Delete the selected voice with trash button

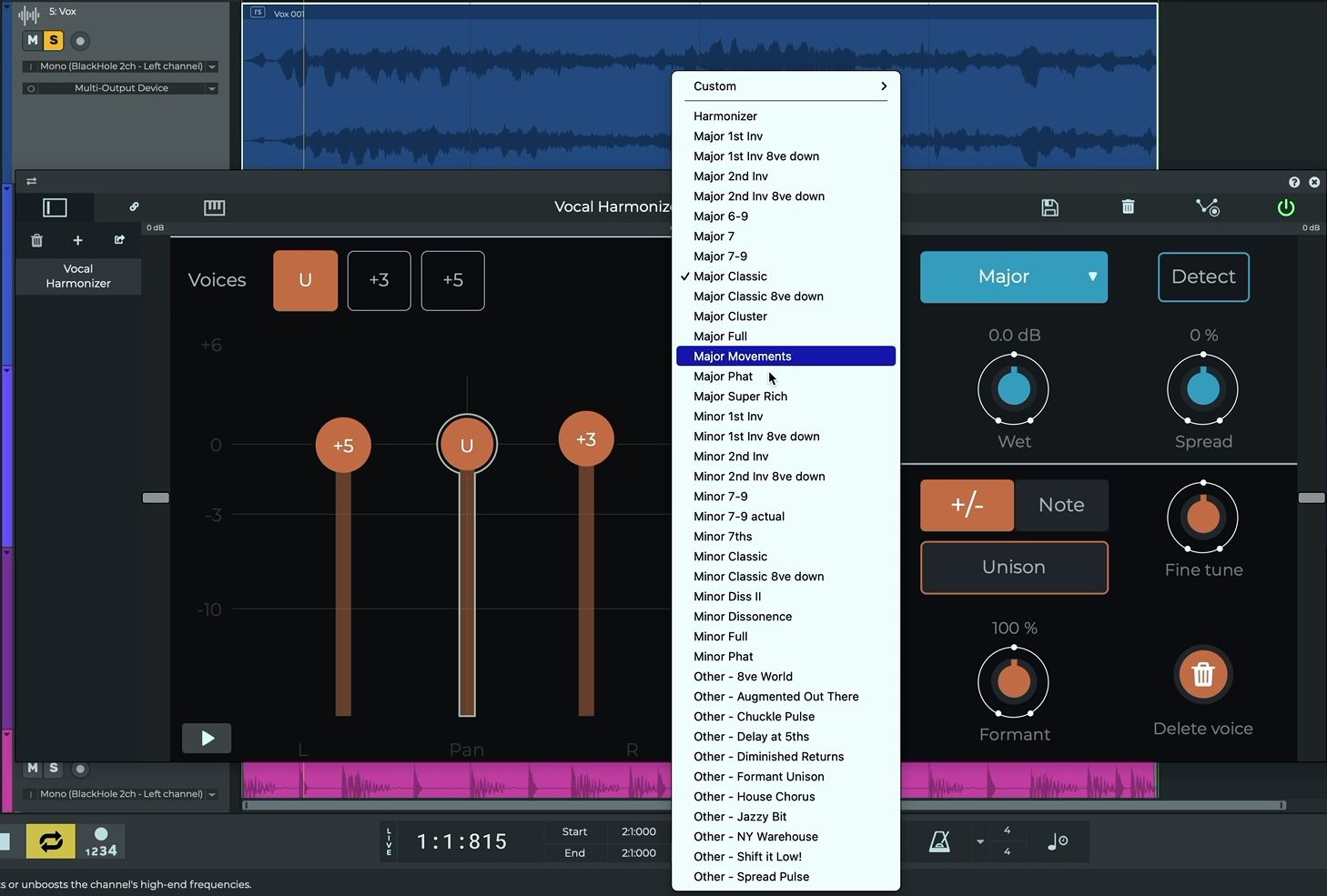(x=1203, y=674)
